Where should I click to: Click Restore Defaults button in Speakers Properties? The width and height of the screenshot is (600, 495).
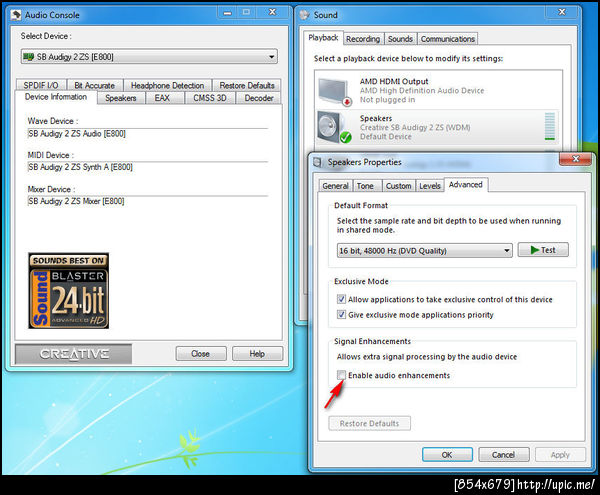click(370, 423)
